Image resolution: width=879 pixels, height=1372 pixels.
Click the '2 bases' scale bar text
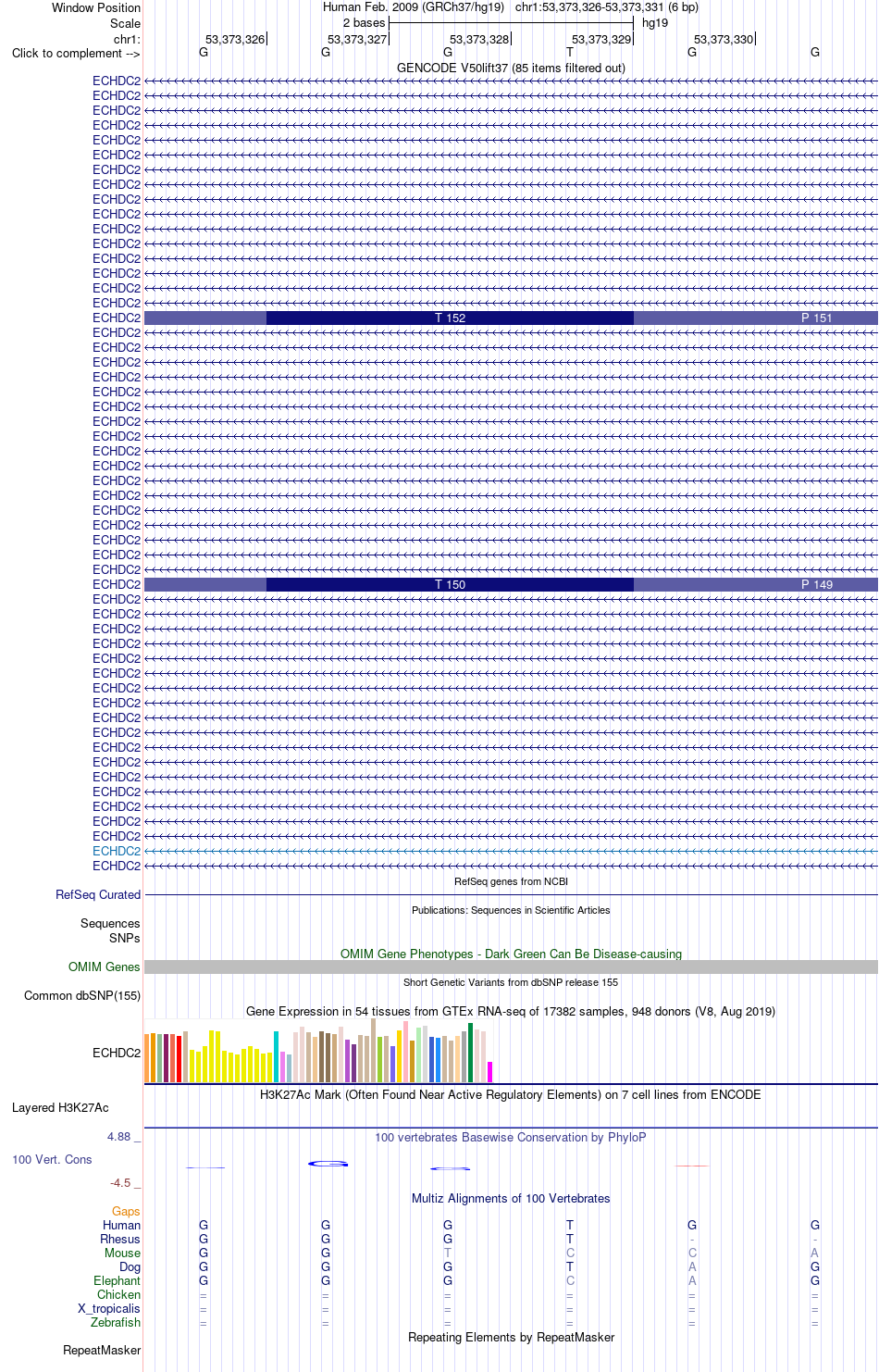pyautogui.click(x=364, y=22)
